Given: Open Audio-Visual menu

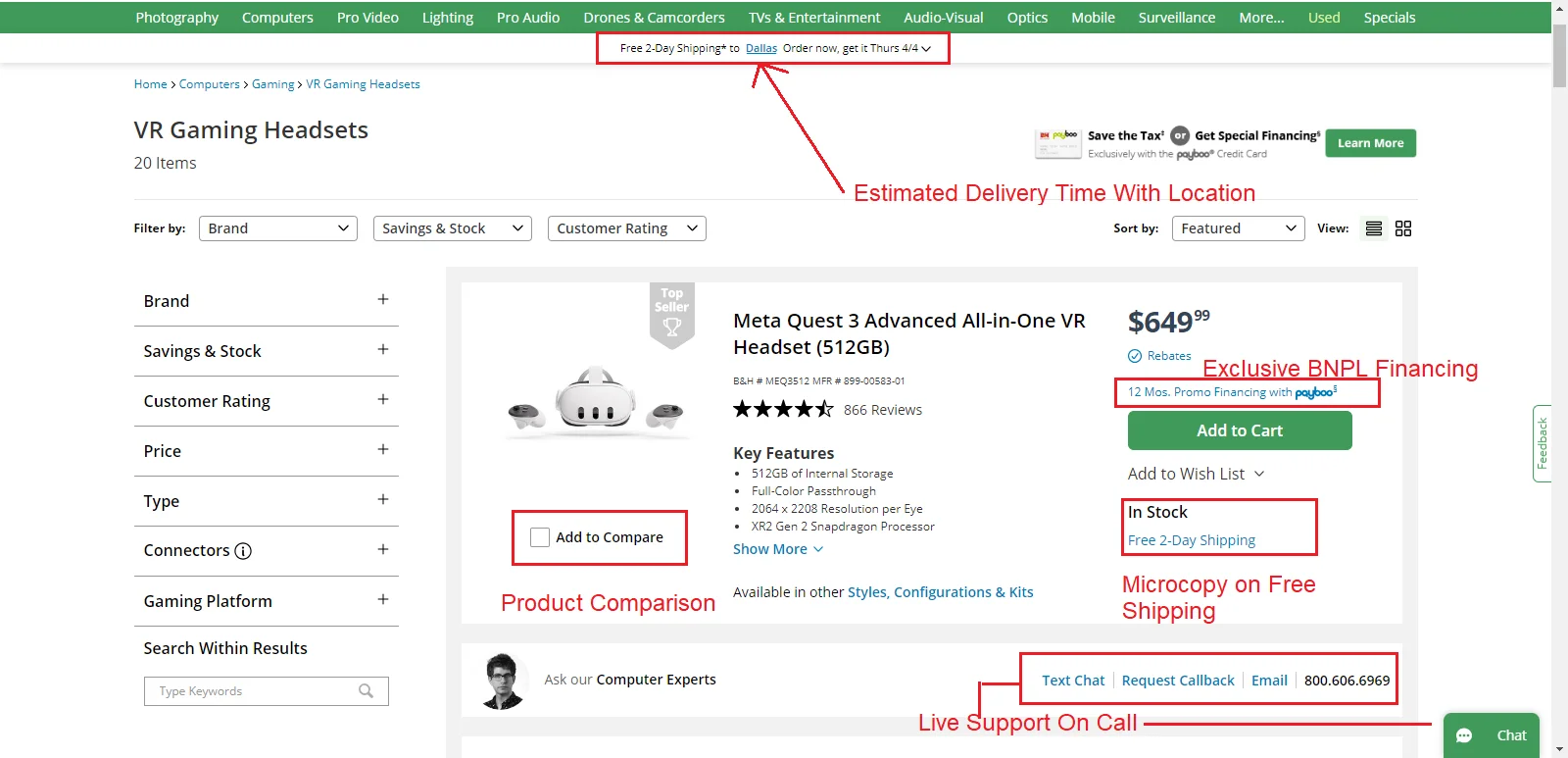Looking at the screenshot, I should pyautogui.click(x=944, y=18).
